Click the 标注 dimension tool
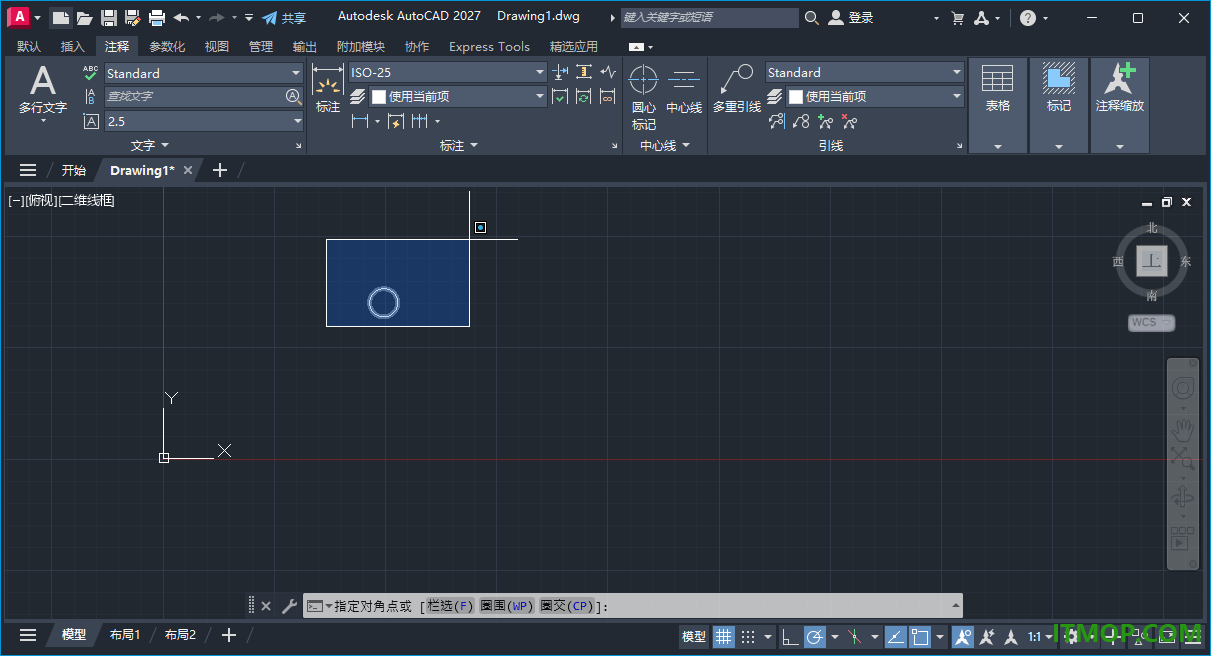Screen dimensions: 1211x656 click(x=328, y=90)
